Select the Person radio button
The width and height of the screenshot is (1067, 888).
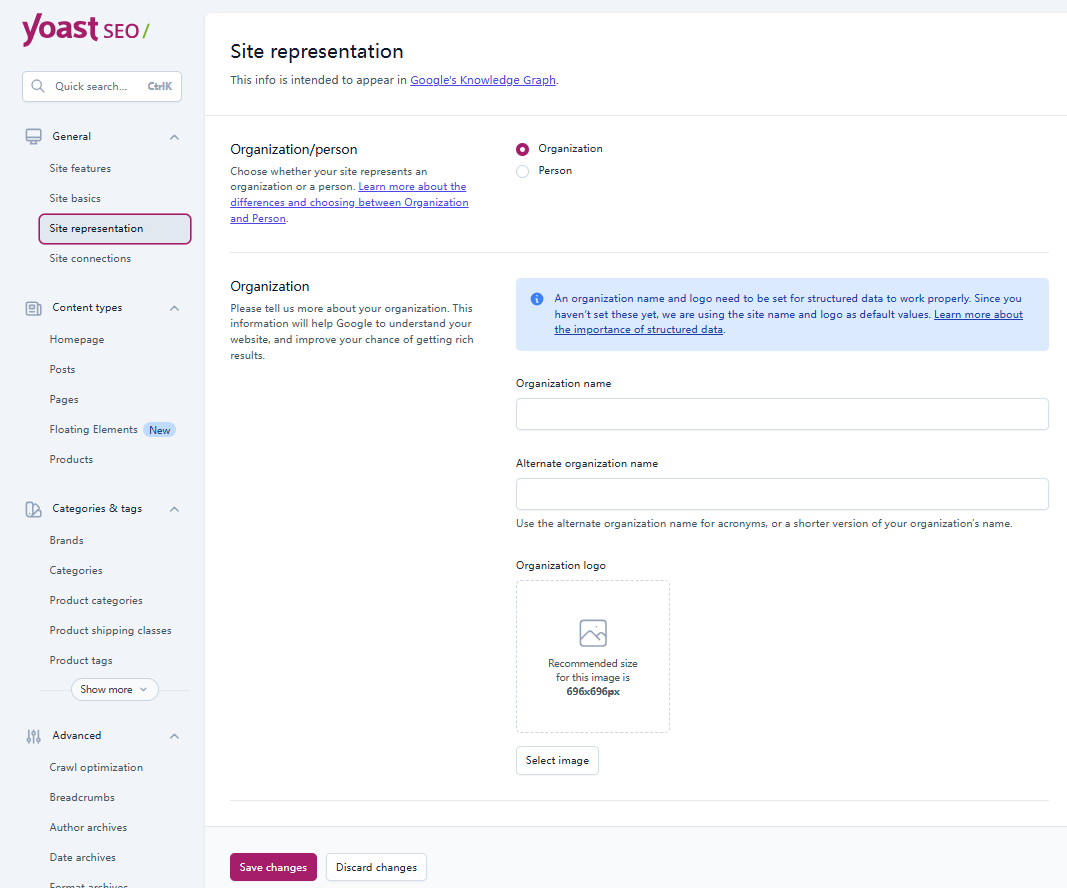pyautogui.click(x=522, y=170)
